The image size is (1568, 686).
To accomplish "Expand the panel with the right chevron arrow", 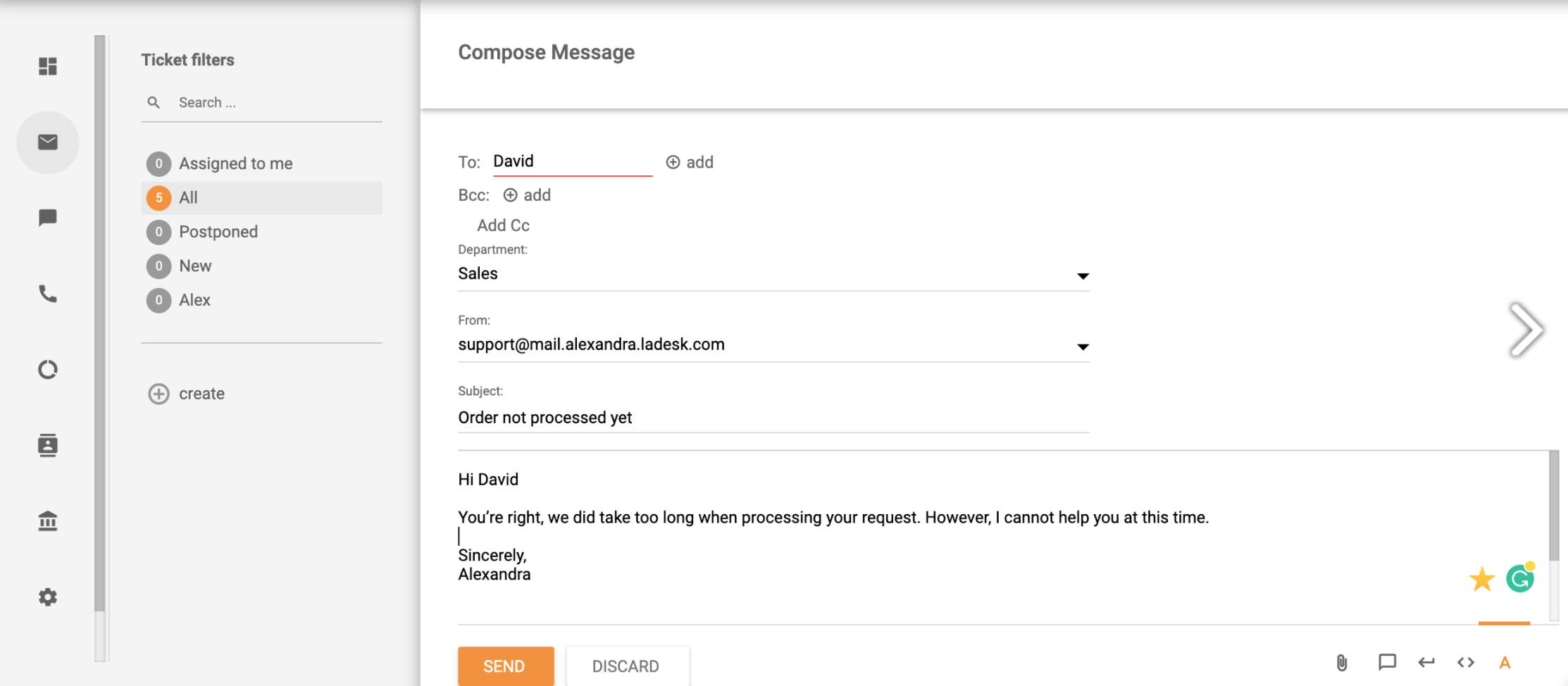I will point(1527,329).
